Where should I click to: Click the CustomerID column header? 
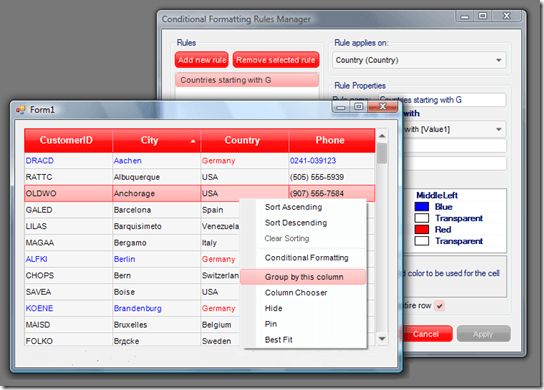pos(68,140)
